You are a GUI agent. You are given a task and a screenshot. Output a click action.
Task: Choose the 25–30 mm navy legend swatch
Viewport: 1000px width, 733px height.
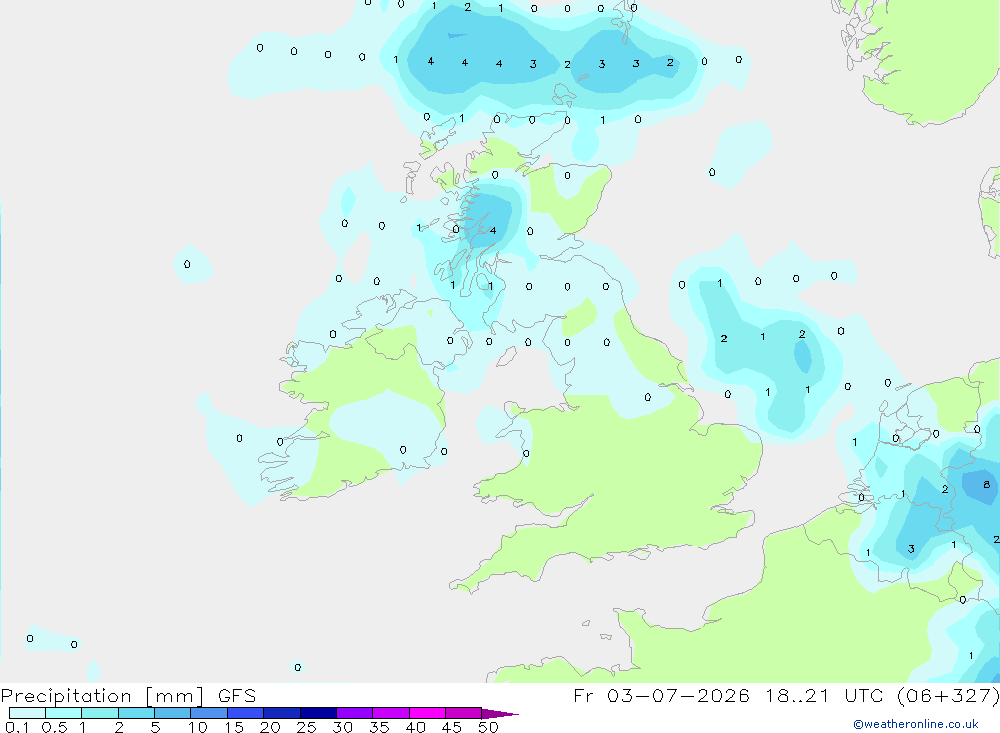[318, 713]
